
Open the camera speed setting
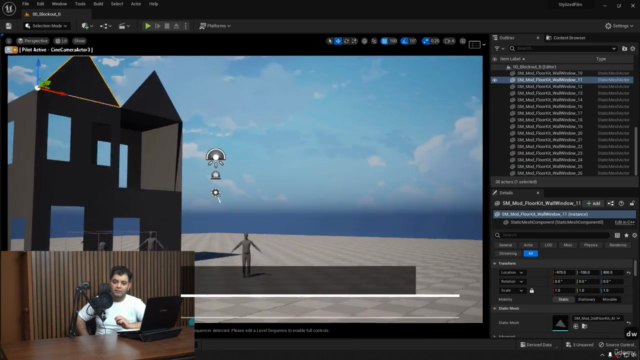click(x=449, y=41)
